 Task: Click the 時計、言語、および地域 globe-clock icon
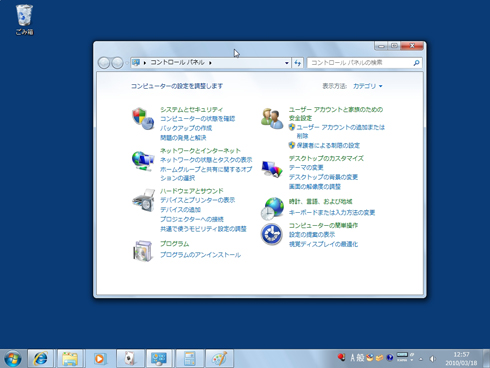pos(272,209)
